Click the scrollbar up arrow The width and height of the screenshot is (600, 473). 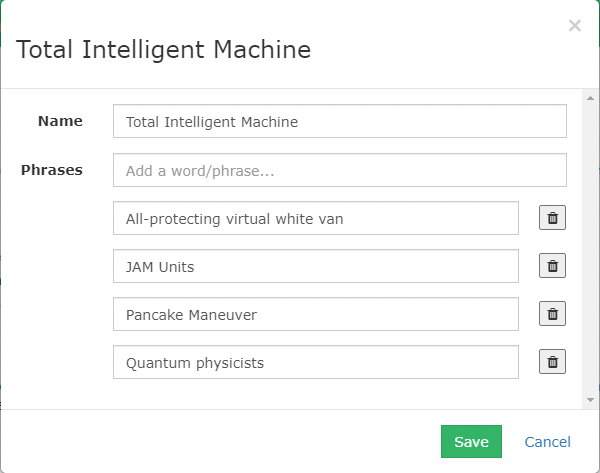coord(590,98)
